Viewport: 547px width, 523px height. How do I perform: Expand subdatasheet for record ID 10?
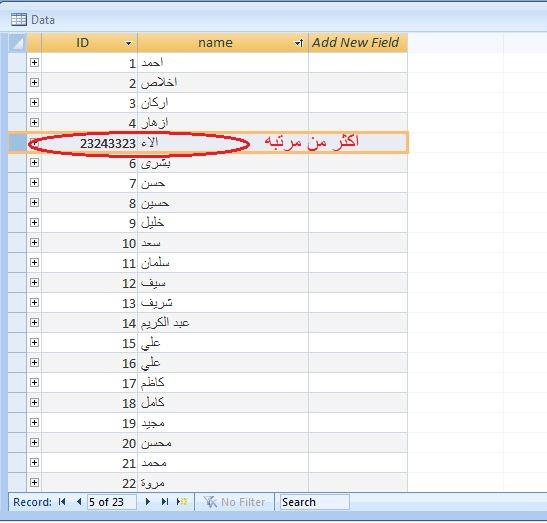point(34,242)
